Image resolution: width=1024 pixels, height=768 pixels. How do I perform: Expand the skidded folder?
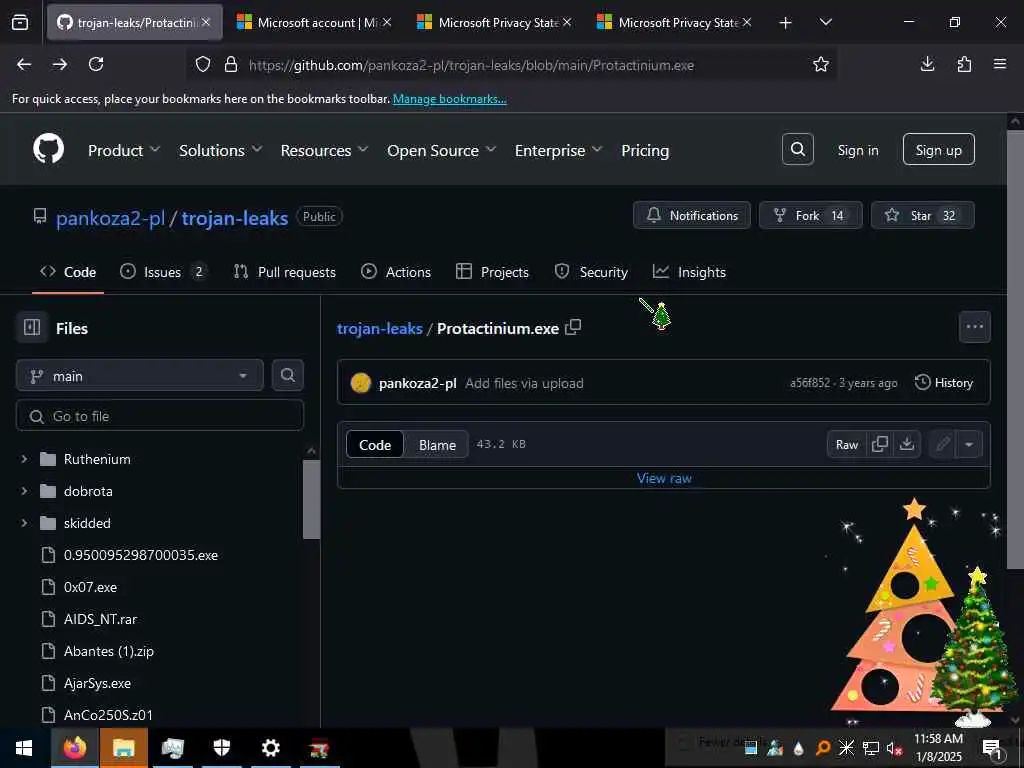[x=24, y=523]
